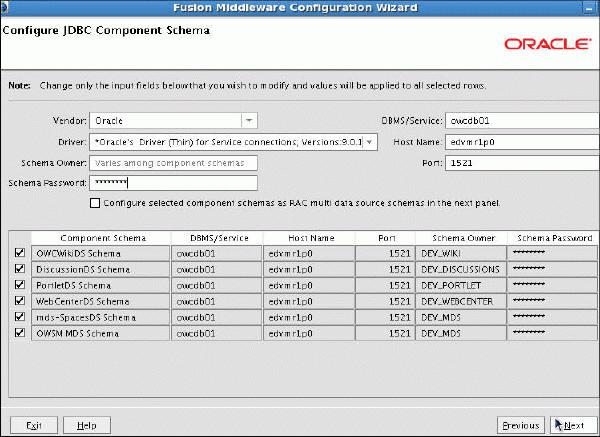600x437 pixels.
Task: Go back with the Previous button
Action: (521, 426)
